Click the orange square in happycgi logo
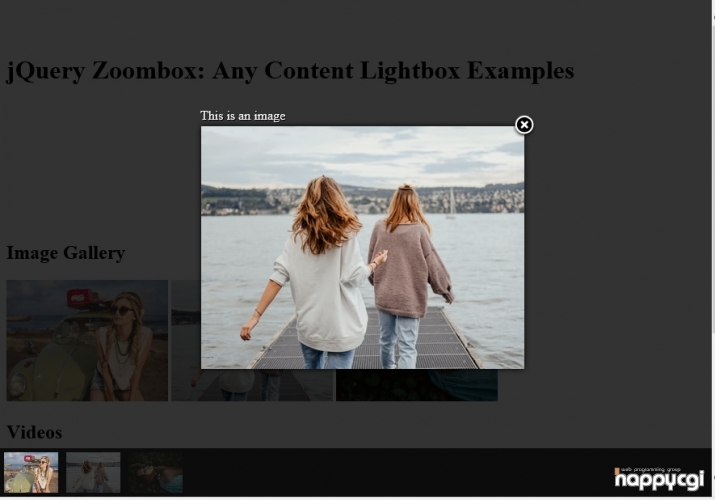The image size is (715, 500). coord(617,470)
